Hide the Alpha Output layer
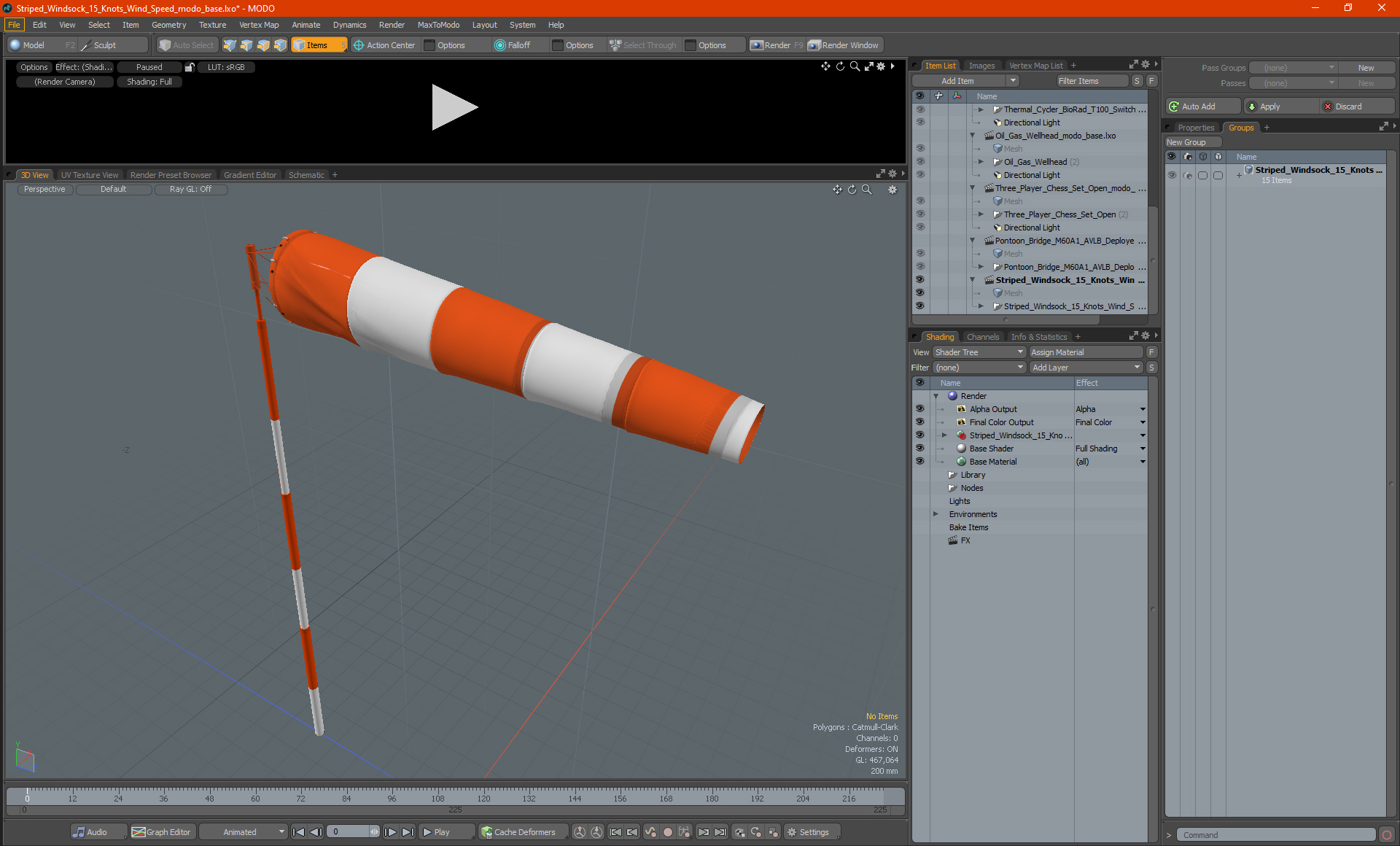Viewport: 1400px width, 846px height. pos(919,409)
